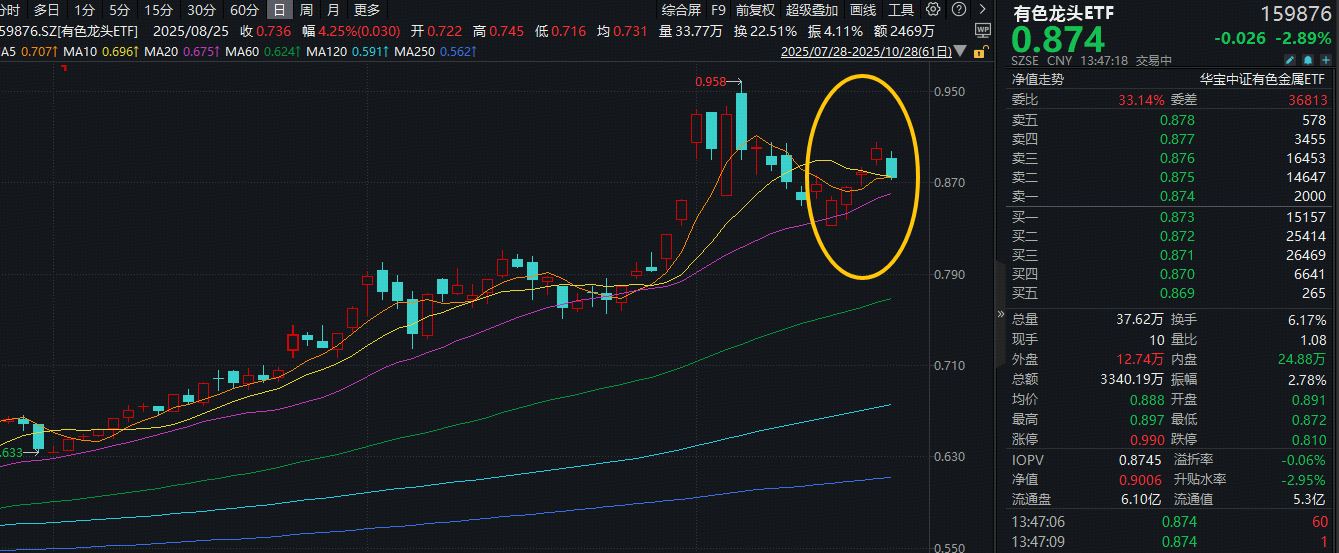This screenshot has height=553, width=1339.
Task: Click the 买二 price 0.872
Action: 1177,236
